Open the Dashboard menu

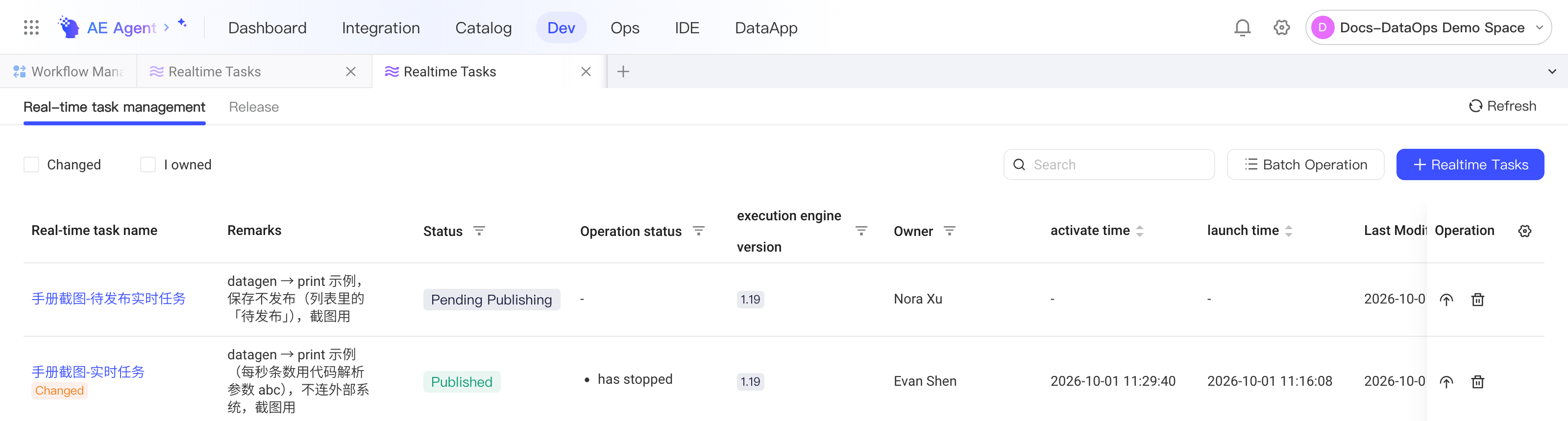click(x=267, y=27)
